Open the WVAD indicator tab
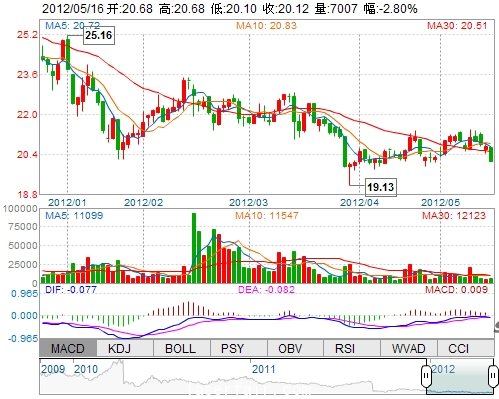The image size is (499, 399). pos(409,349)
